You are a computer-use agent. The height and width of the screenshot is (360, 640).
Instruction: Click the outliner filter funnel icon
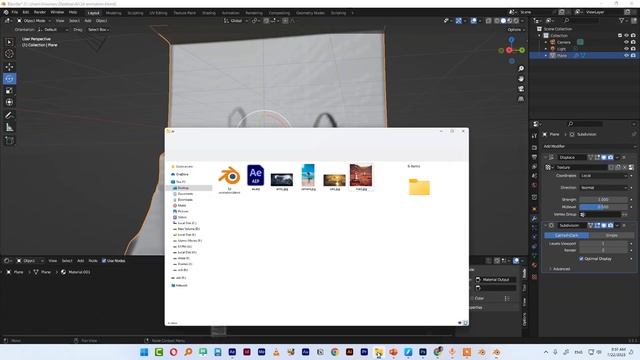click(x=622, y=20)
